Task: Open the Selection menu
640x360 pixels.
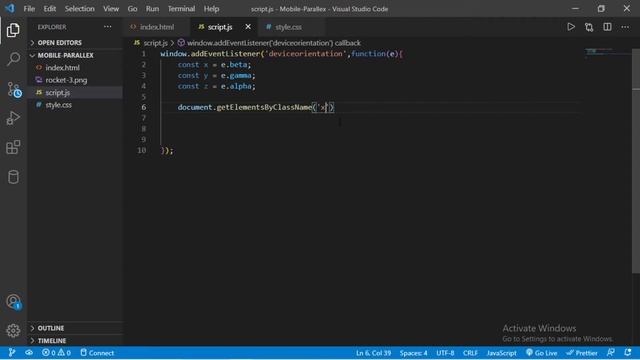Action: 80,9
